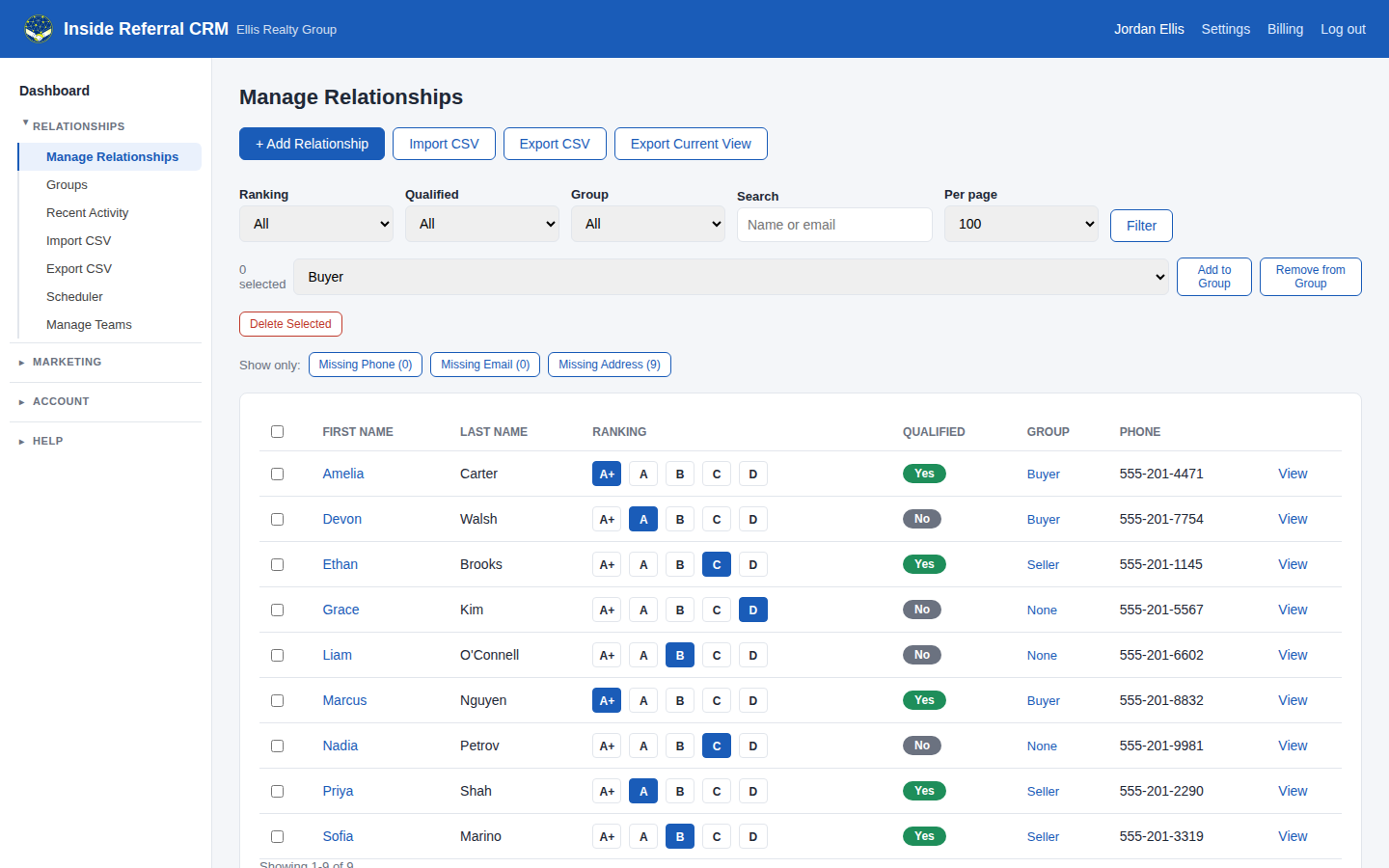Set Devon Walsh ranking to A+
This screenshot has width=1389, height=868.
pos(607,519)
